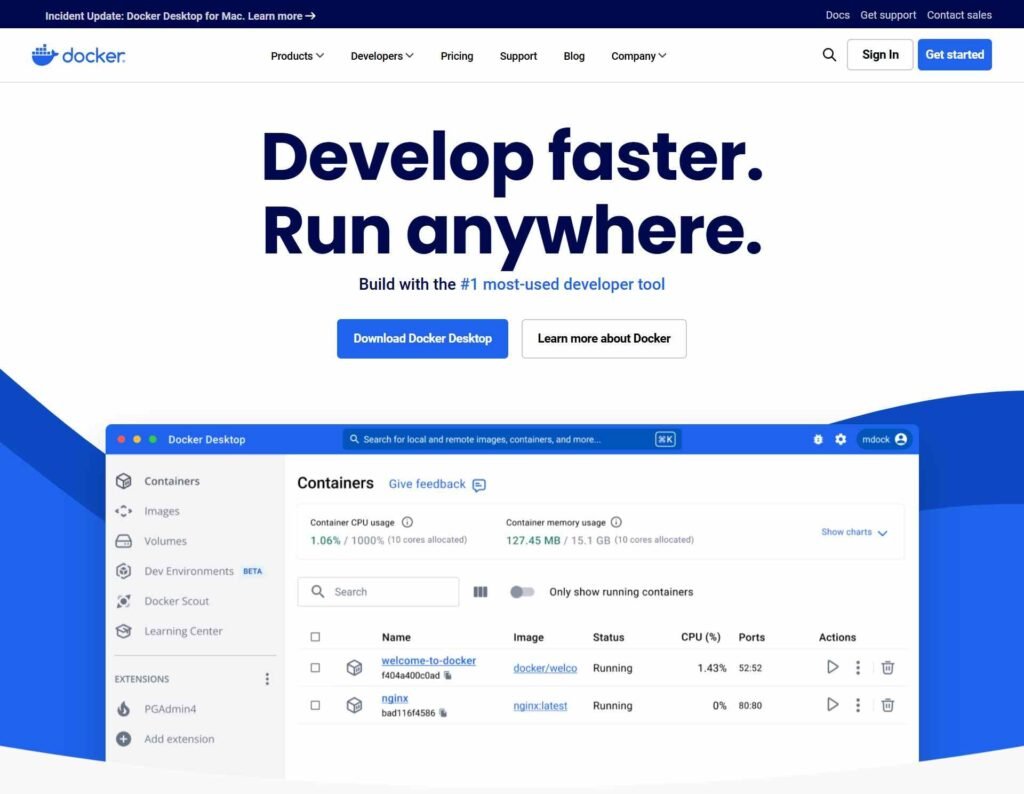Expand the Products dropdown menu
This screenshot has width=1024, height=794.
point(297,56)
